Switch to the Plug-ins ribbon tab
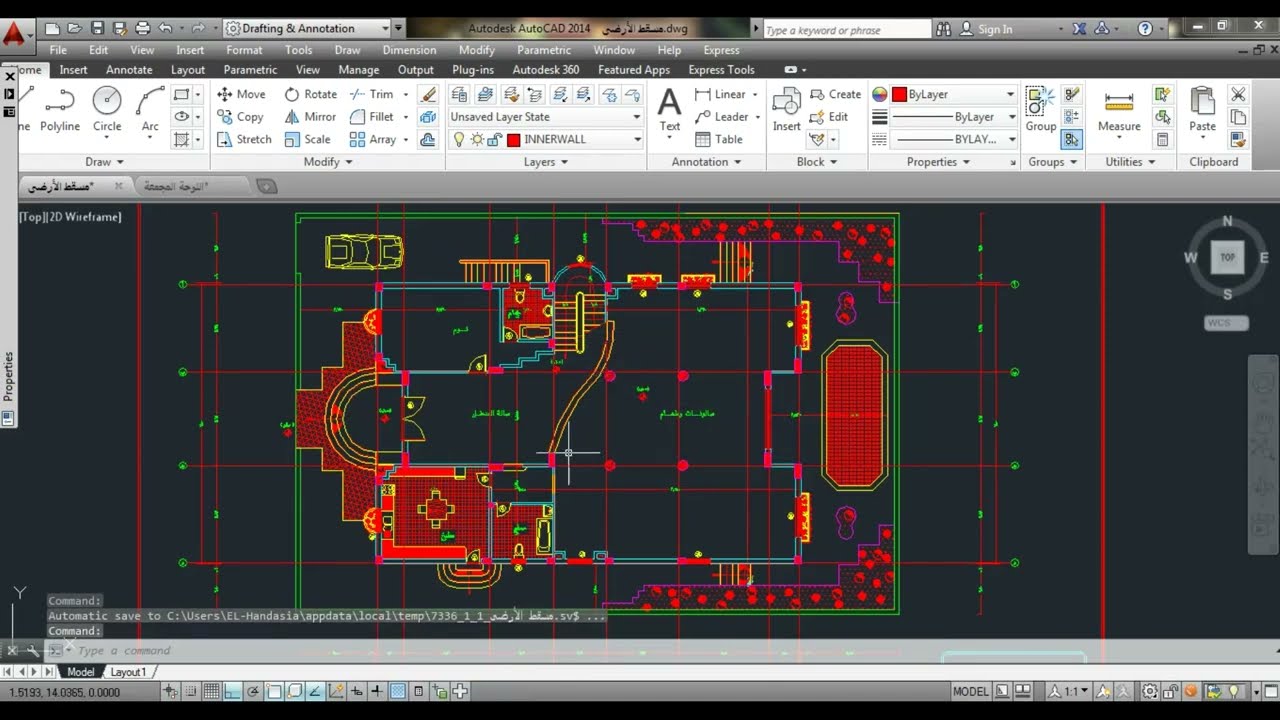This screenshot has height=720, width=1280. [473, 70]
